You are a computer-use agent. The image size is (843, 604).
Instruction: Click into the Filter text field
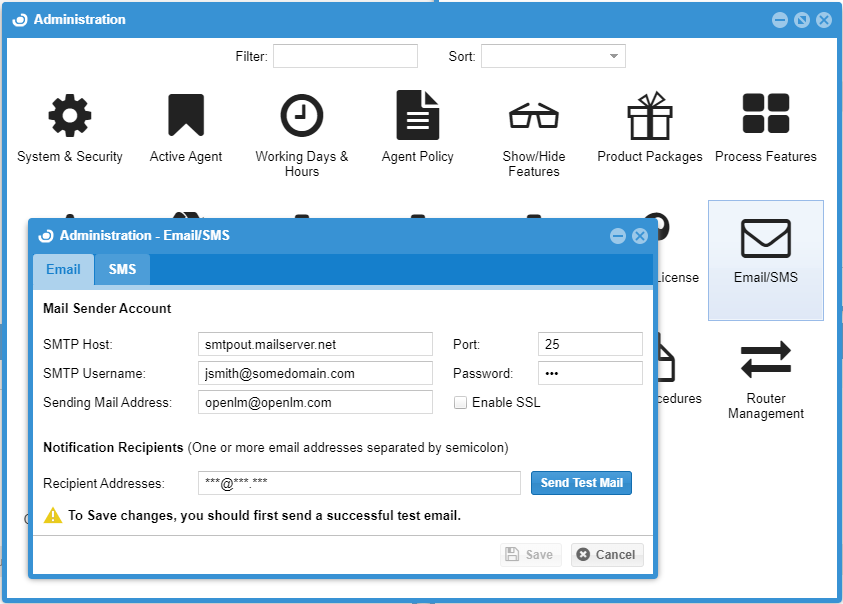345,56
